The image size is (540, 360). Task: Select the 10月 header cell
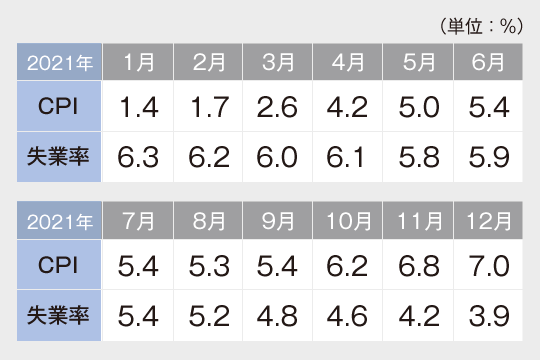pyautogui.click(x=347, y=220)
